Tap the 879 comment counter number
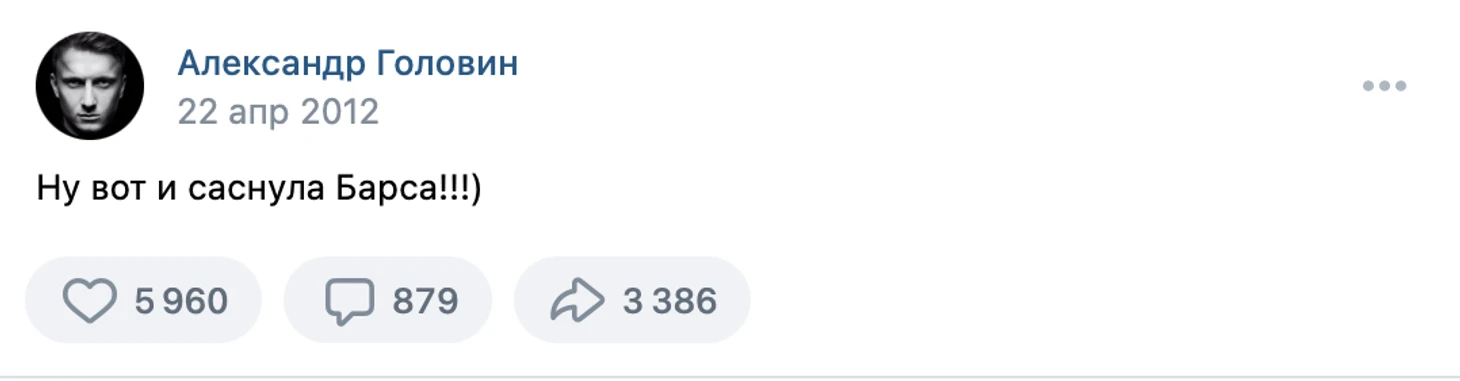This screenshot has width=1460, height=381. tap(425, 301)
